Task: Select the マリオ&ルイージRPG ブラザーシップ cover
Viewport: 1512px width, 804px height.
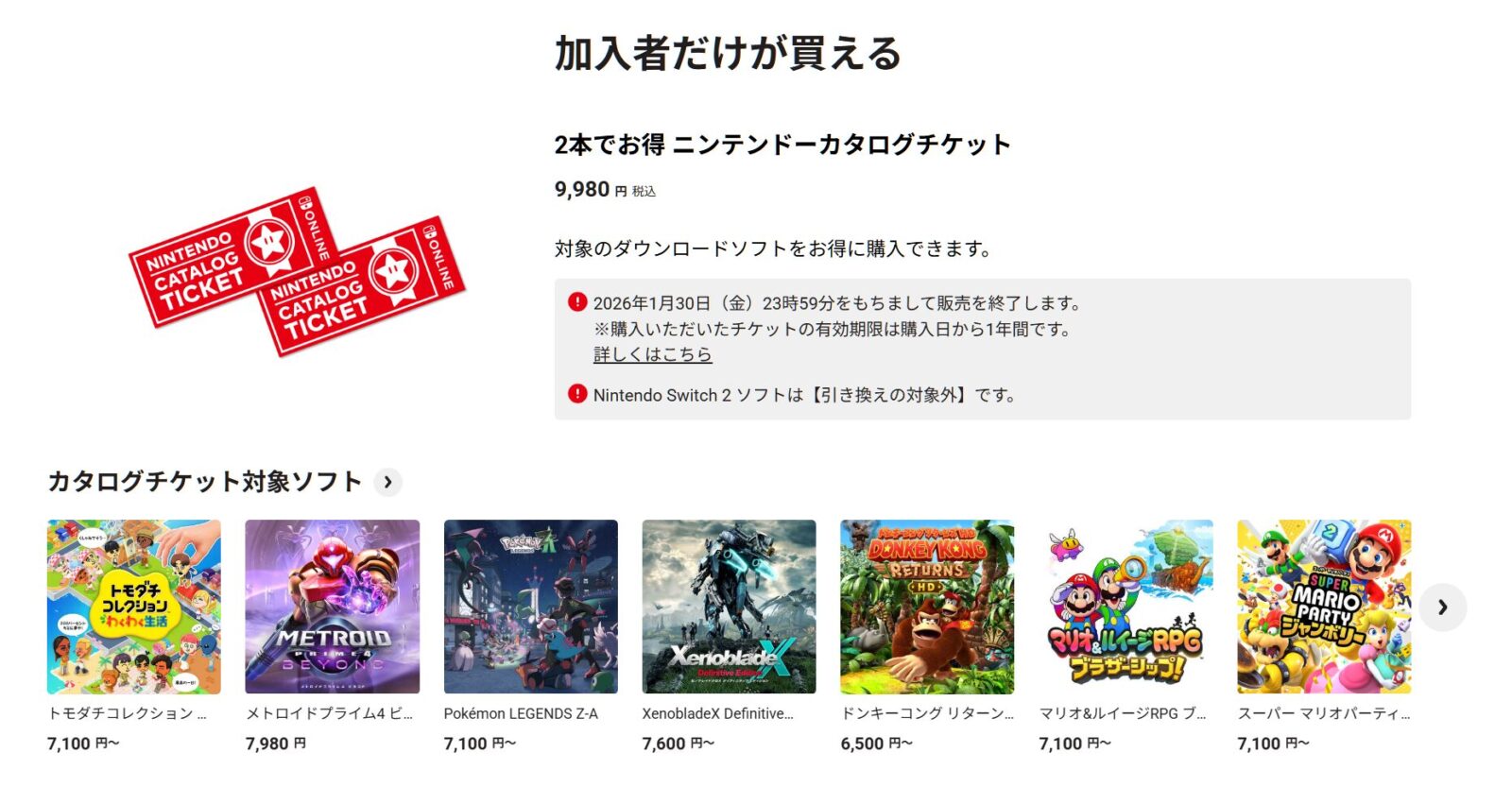Action: tap(1126, 607)
